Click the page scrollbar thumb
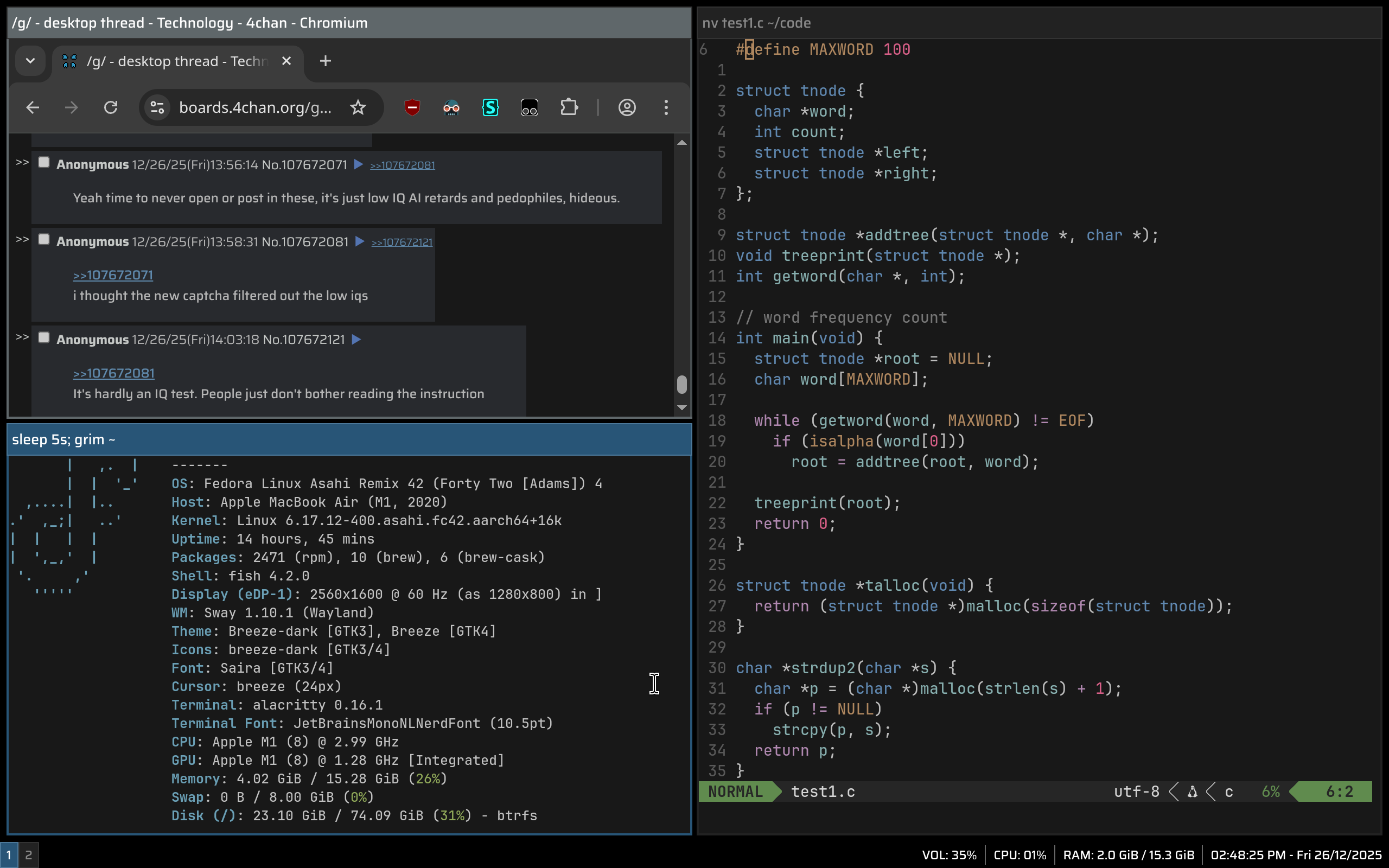 pyautogui.click(x=682, y=385)
